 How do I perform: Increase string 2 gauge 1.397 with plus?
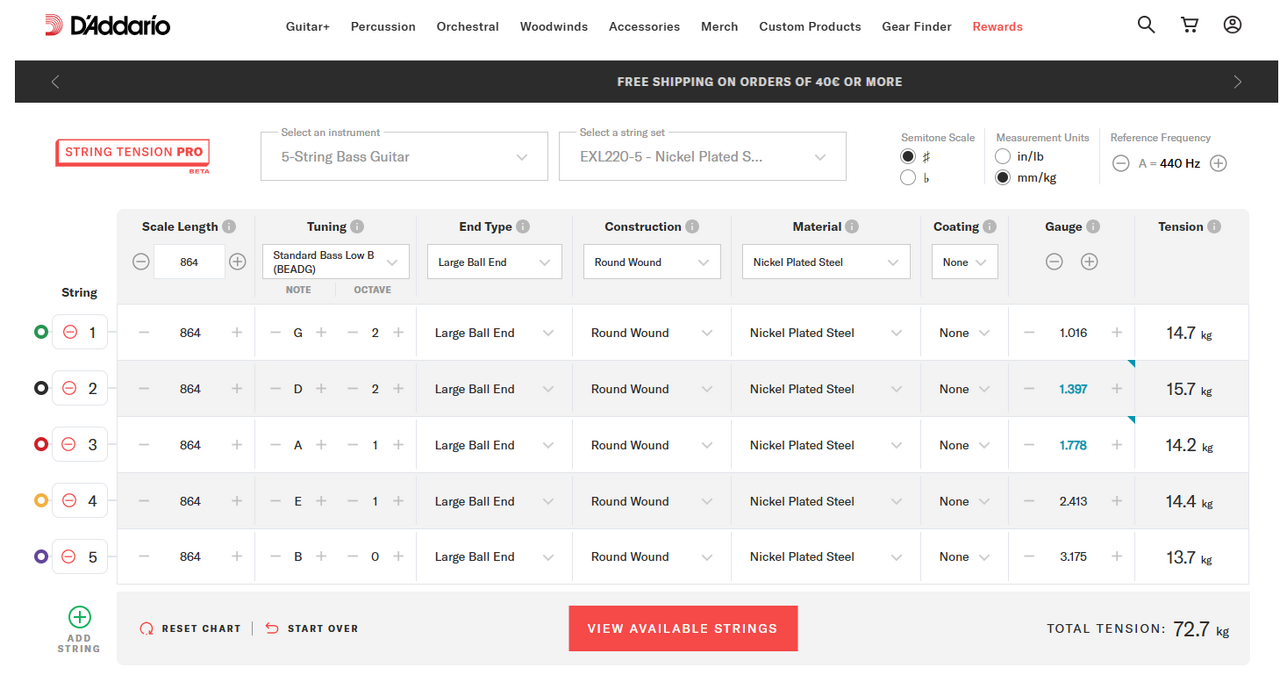pos(1117,389)
